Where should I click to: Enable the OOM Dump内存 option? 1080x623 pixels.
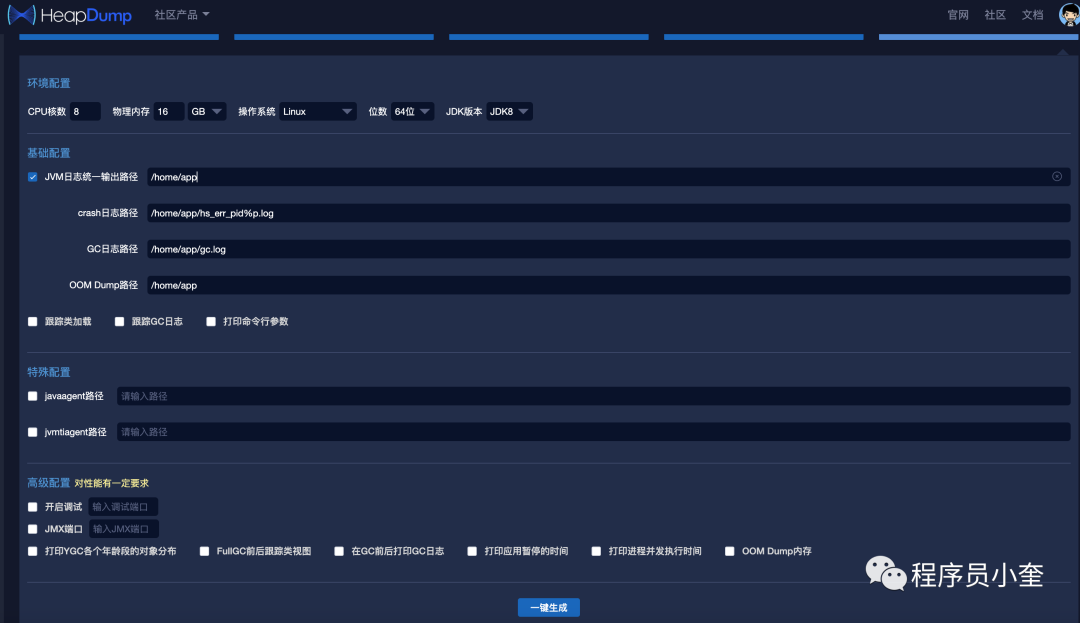729,550
